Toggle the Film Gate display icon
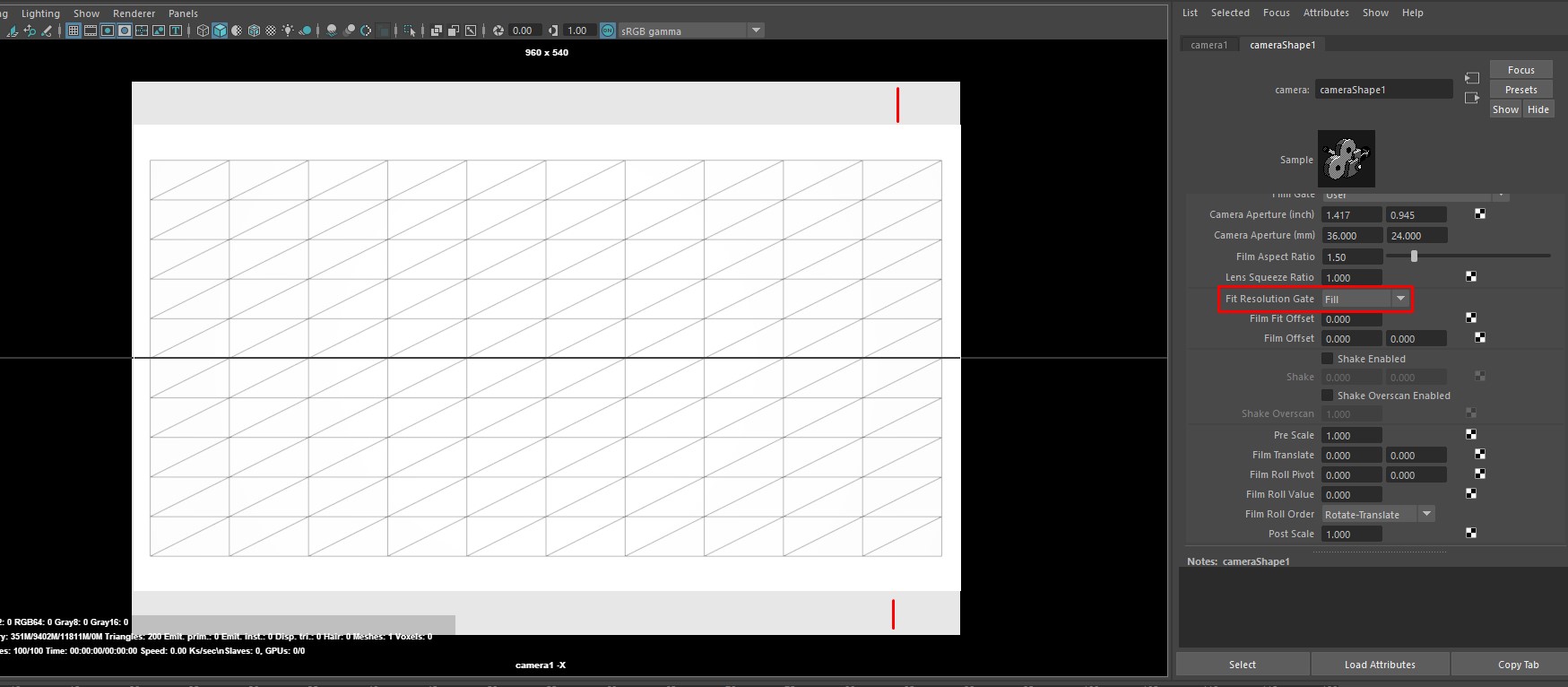Image resolution: width=1568 pixels, height=687 pixels. 91,30
